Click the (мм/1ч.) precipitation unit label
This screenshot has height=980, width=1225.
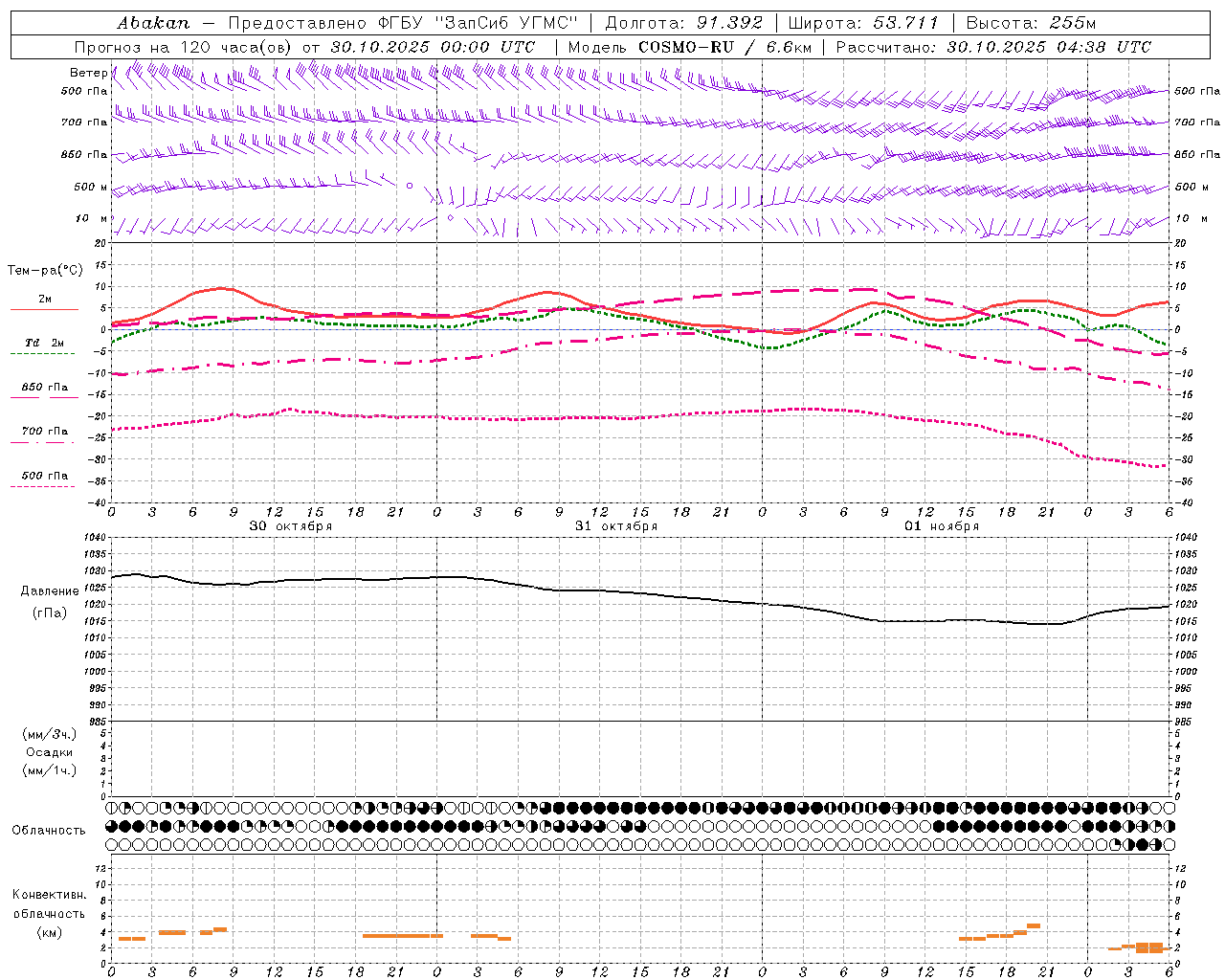pos(49,770)
